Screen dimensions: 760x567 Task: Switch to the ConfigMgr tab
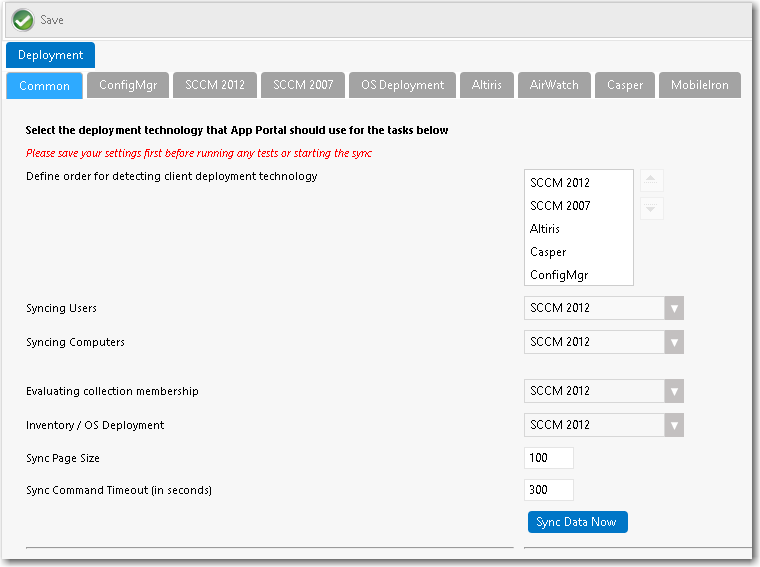click(x=128, y=85)
